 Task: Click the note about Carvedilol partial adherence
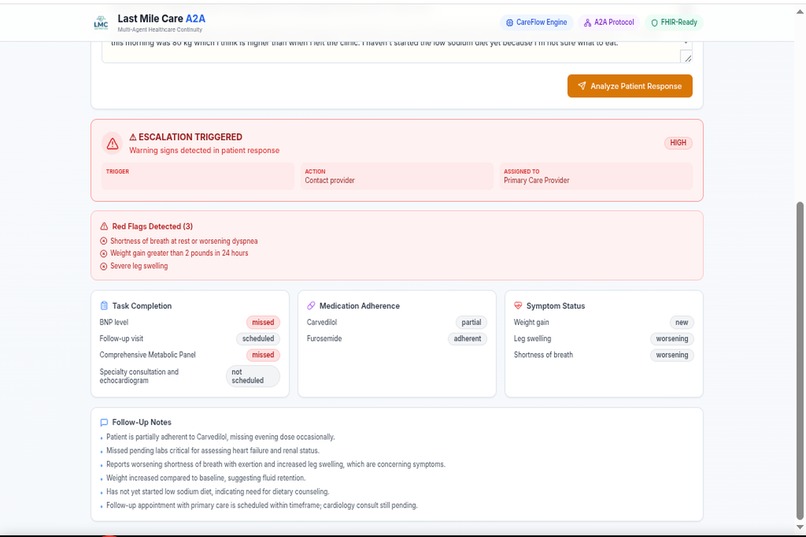(x=221, y=437)
